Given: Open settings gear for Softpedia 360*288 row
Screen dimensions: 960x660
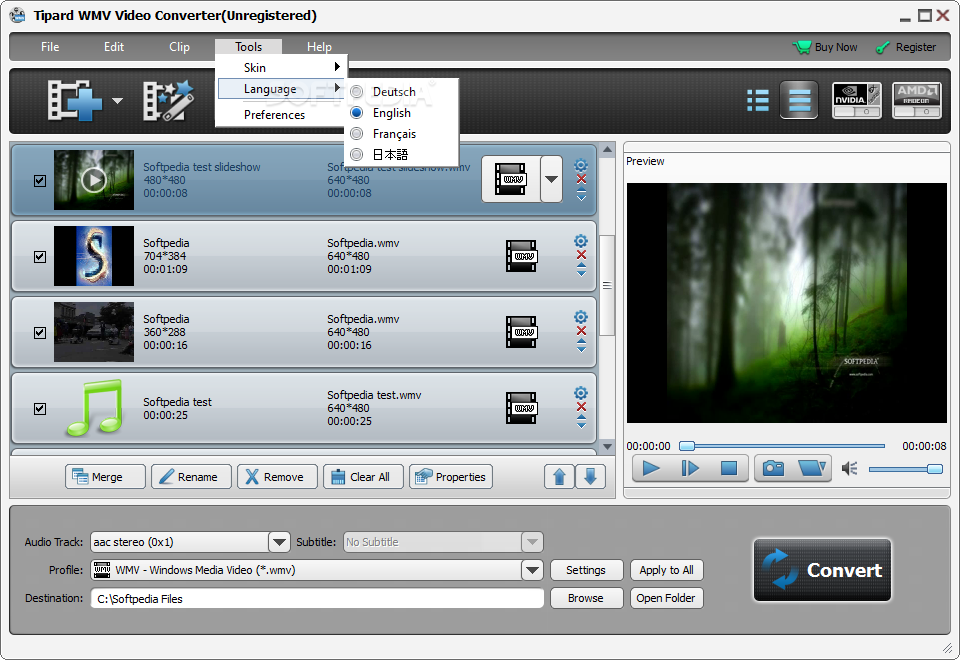Looking at the screenshot, I should click(580, 317).
